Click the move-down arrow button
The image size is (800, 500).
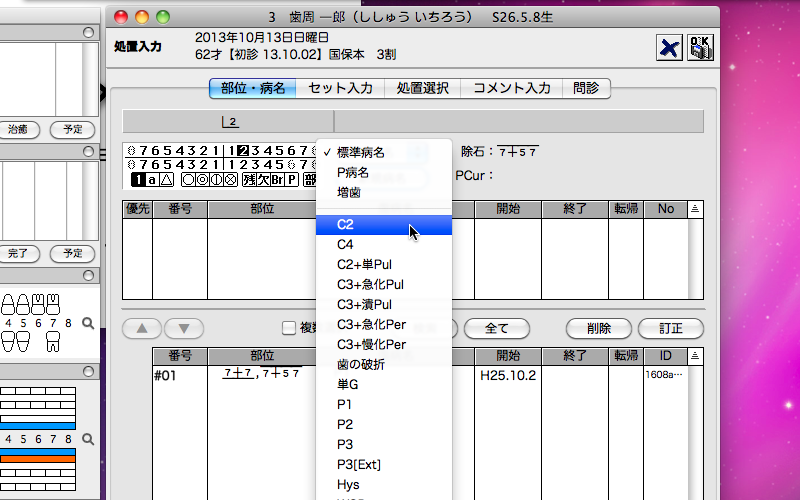coord(184,328)
